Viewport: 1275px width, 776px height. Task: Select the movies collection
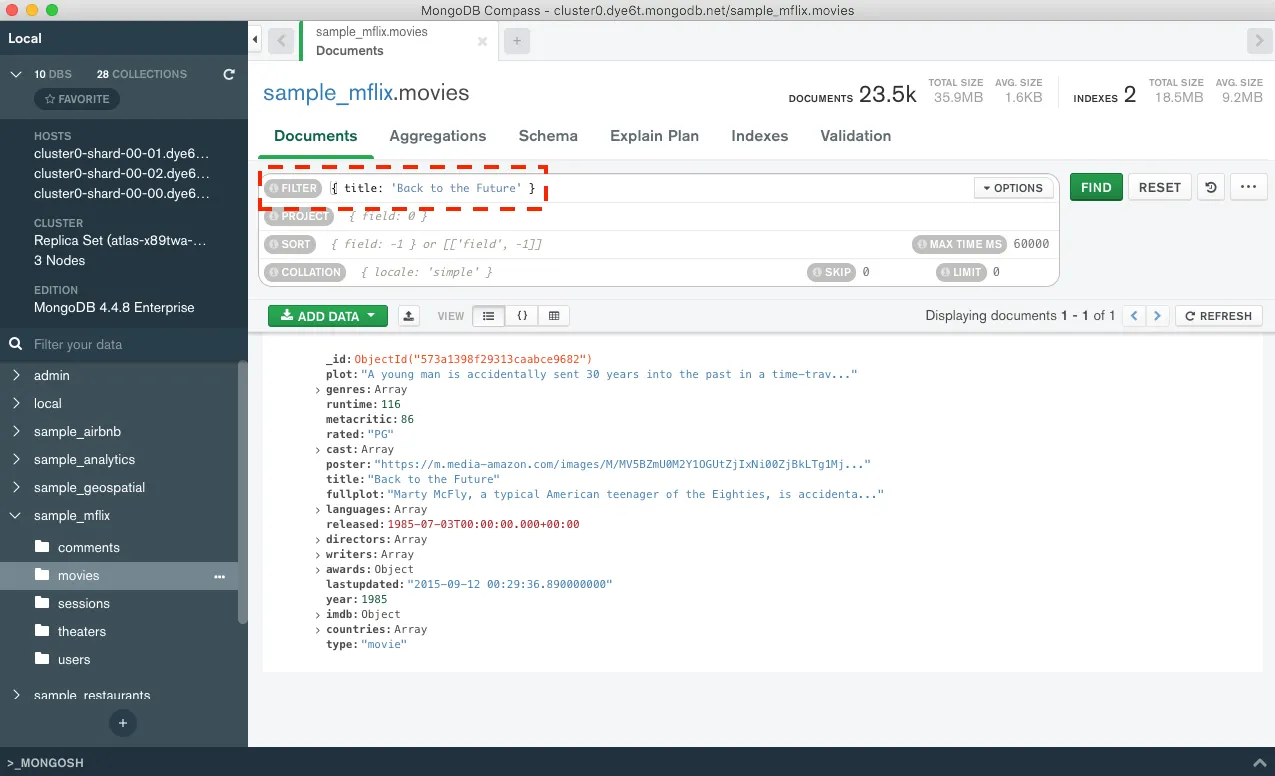point(119,576)
